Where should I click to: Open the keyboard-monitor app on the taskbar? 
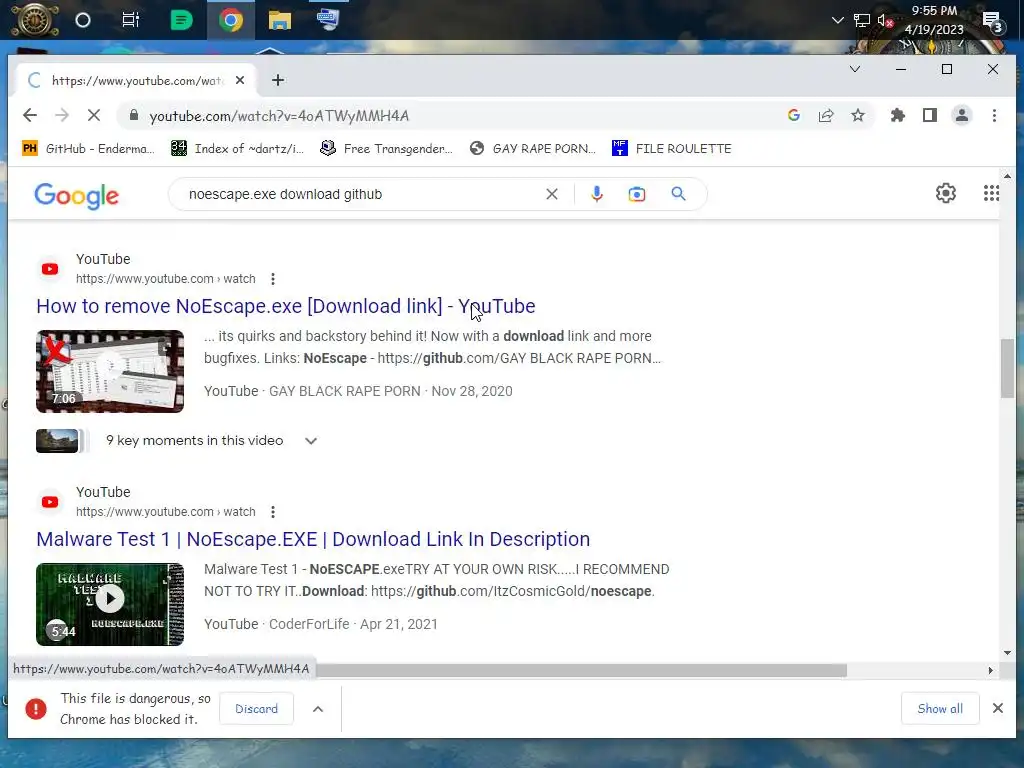tap(328, 20)
